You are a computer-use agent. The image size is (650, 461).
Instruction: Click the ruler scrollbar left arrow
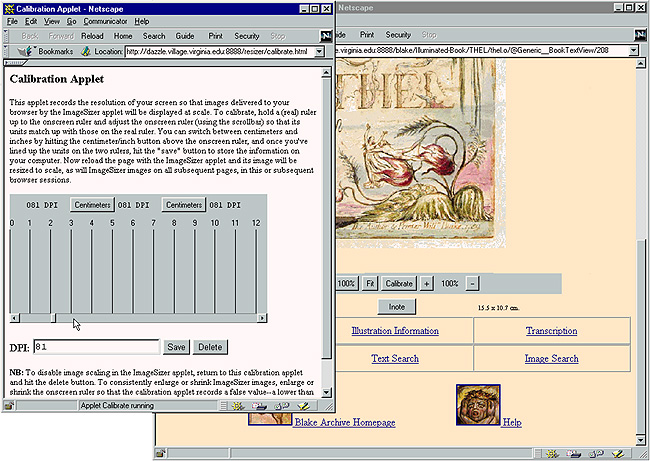click(x=14, y=318)
